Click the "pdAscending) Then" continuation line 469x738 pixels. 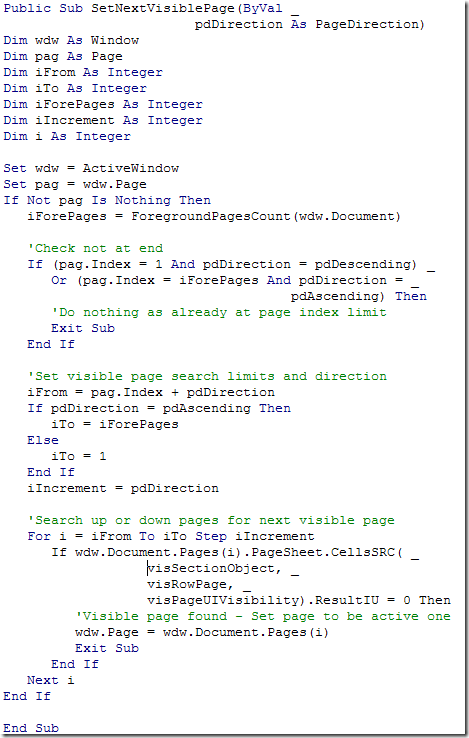pos(359,296)
